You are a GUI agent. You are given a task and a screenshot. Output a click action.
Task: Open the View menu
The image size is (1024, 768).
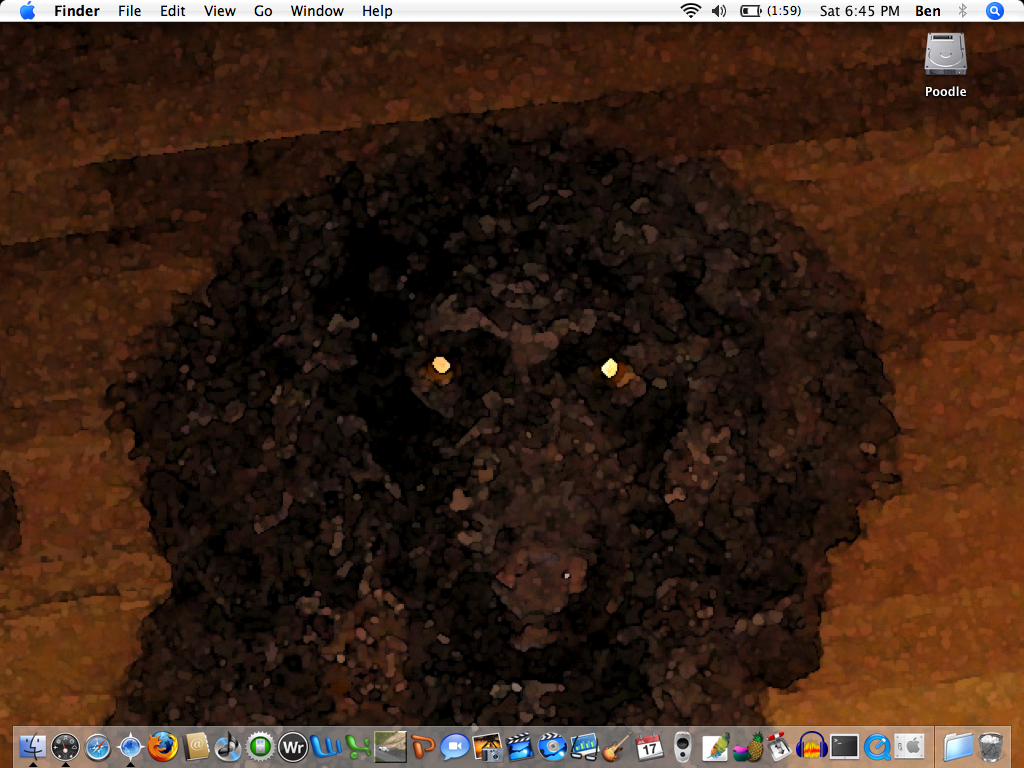click(219, 11)
